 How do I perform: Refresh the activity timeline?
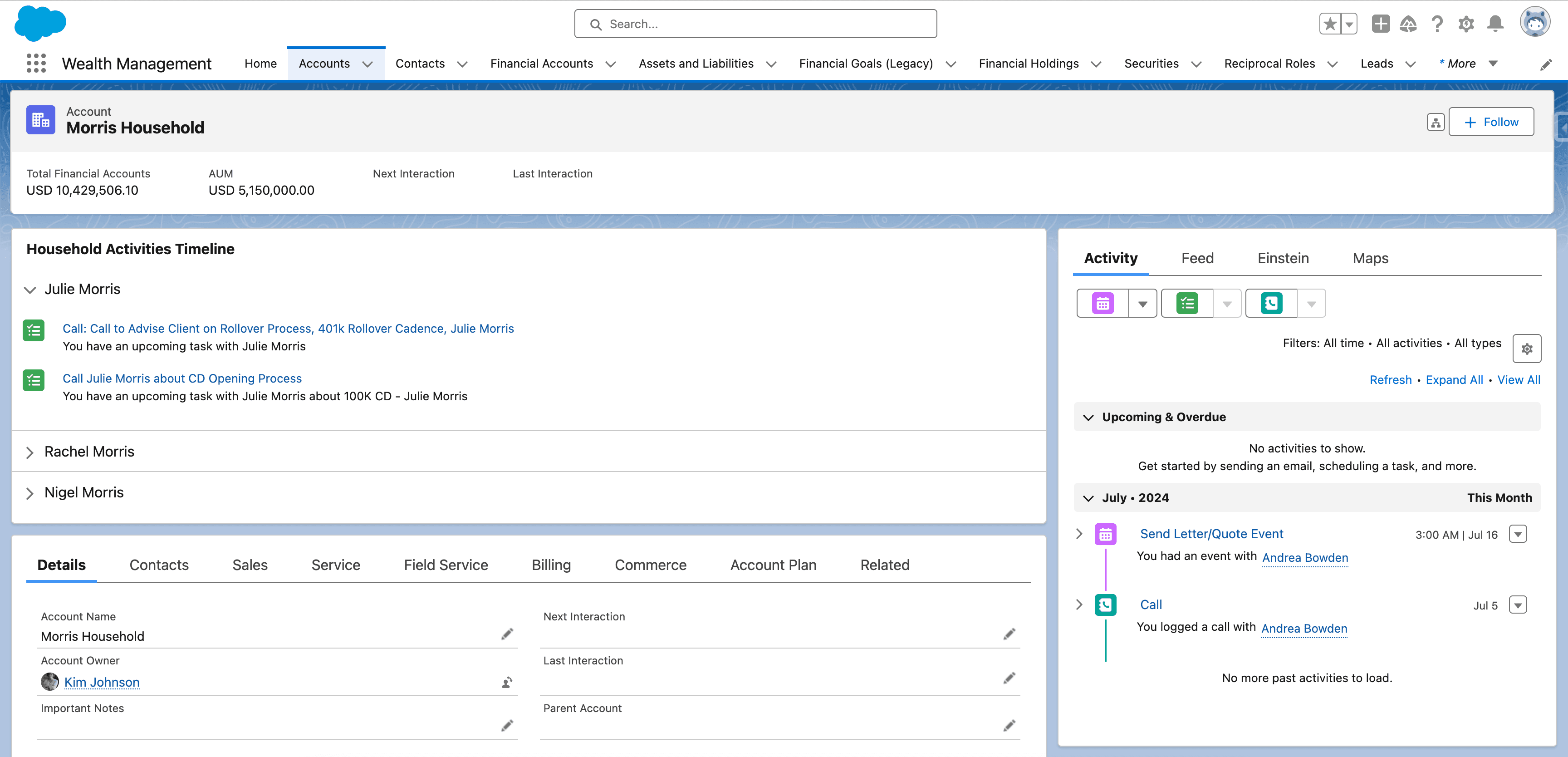[x=1390, y=379]
